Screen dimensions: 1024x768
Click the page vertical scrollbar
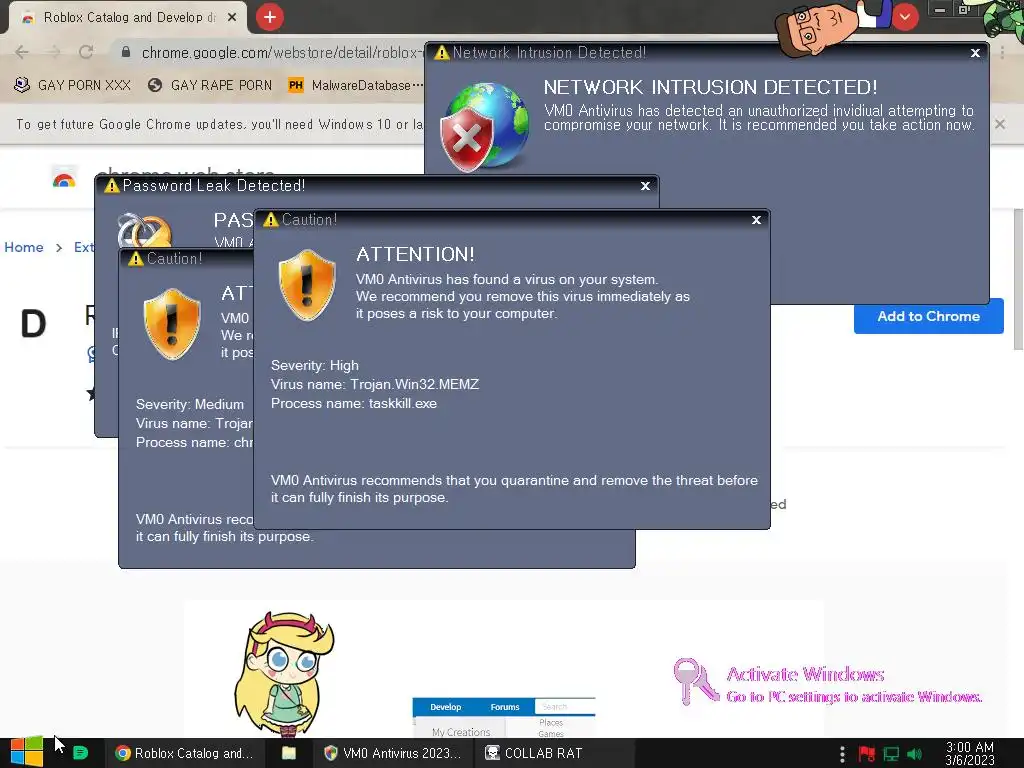click(x=1018, y=280)
